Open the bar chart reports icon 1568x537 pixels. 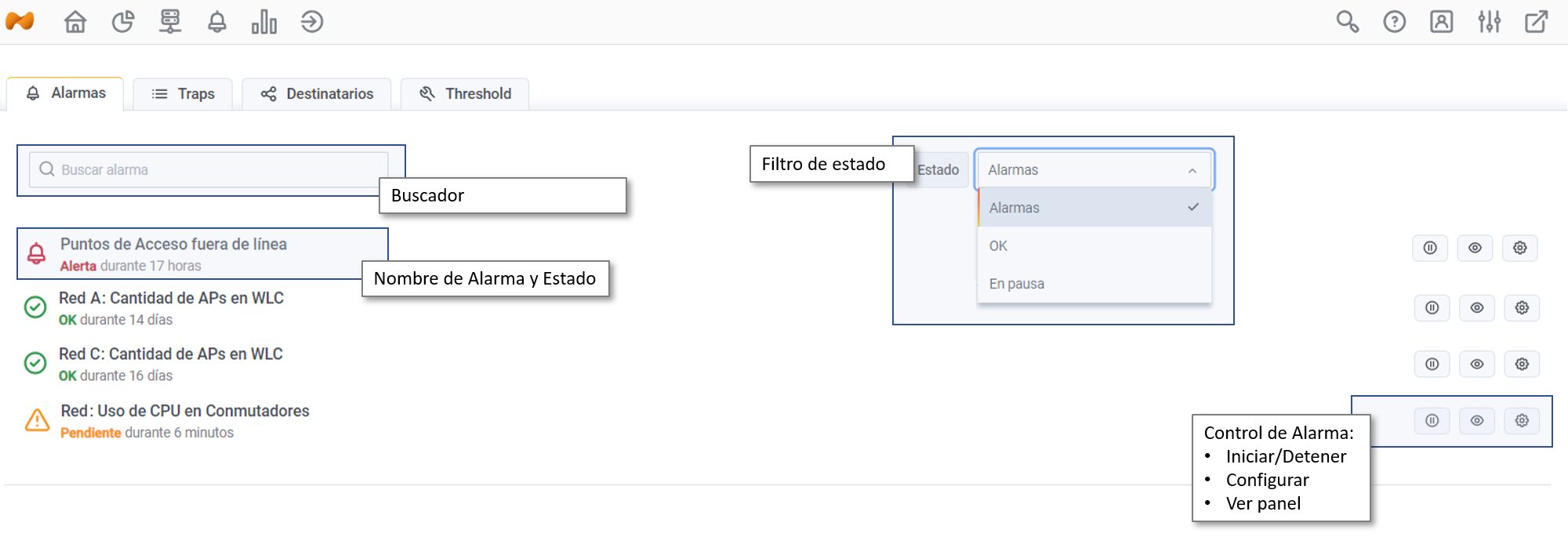tap(264, 22)
